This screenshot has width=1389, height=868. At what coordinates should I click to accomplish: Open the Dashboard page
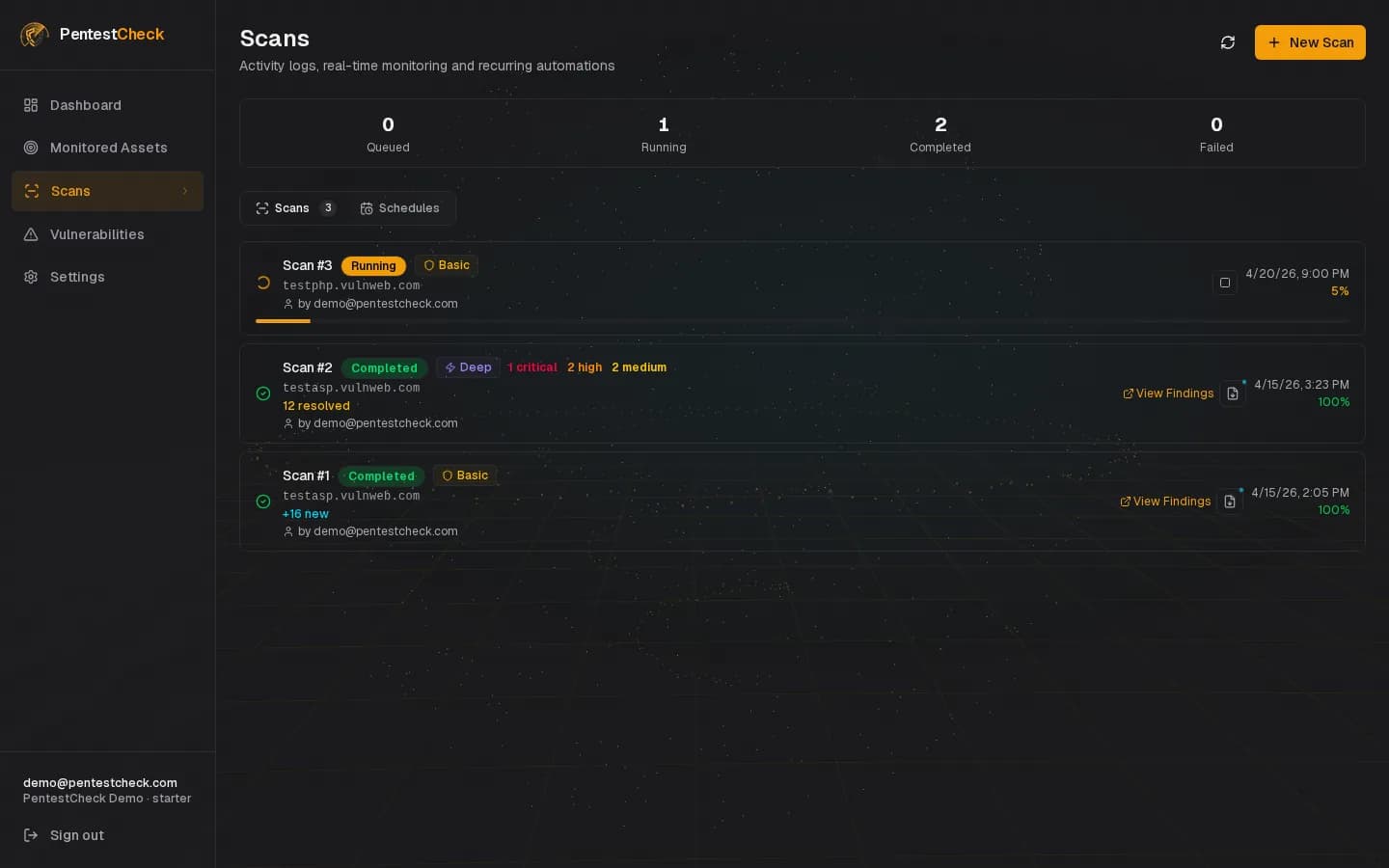click(x=107, y=105)
